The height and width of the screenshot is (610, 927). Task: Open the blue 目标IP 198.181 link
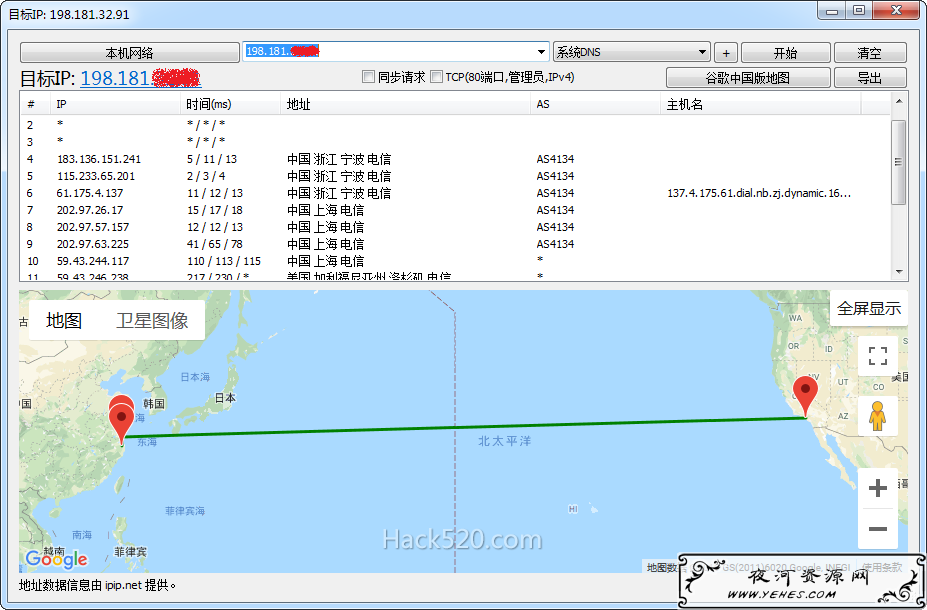141,78
